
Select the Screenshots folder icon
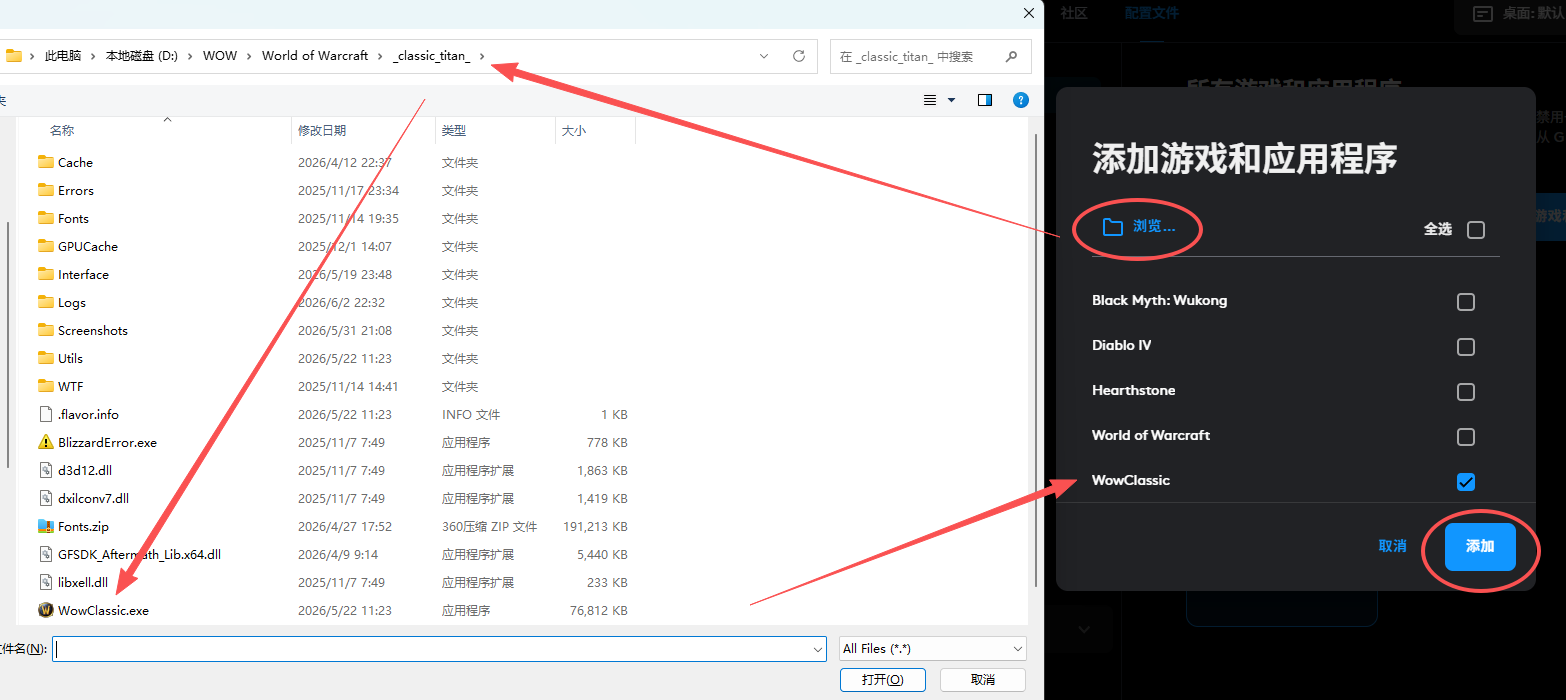pyautogui.click(x=45, y=330)
